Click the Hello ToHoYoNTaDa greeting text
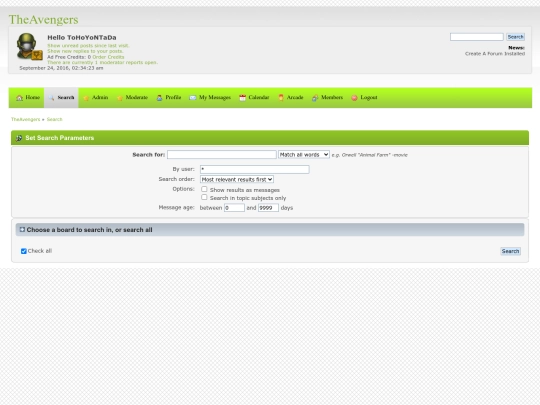 [82, 38]
